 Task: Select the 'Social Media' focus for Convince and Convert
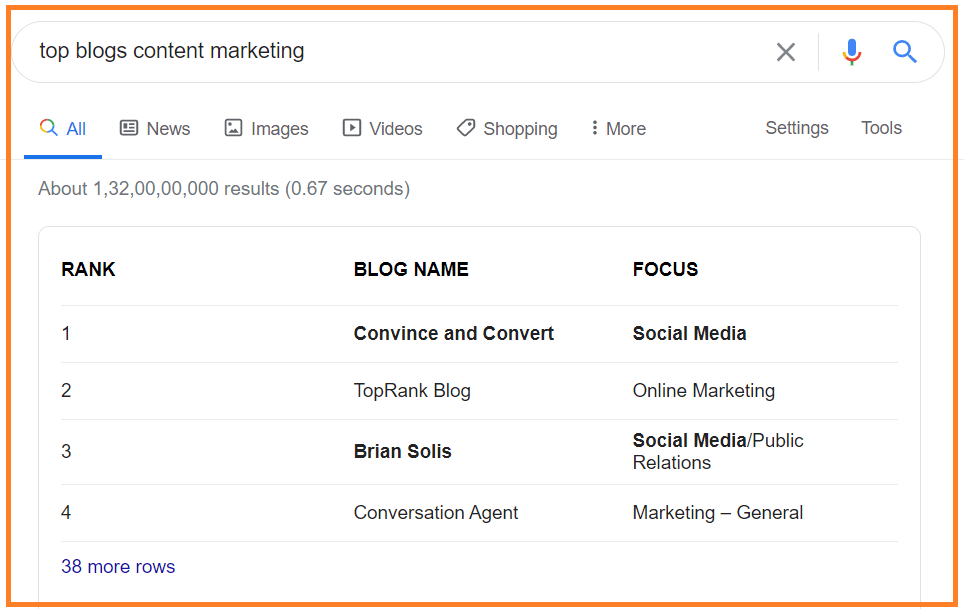coord(690,333)
